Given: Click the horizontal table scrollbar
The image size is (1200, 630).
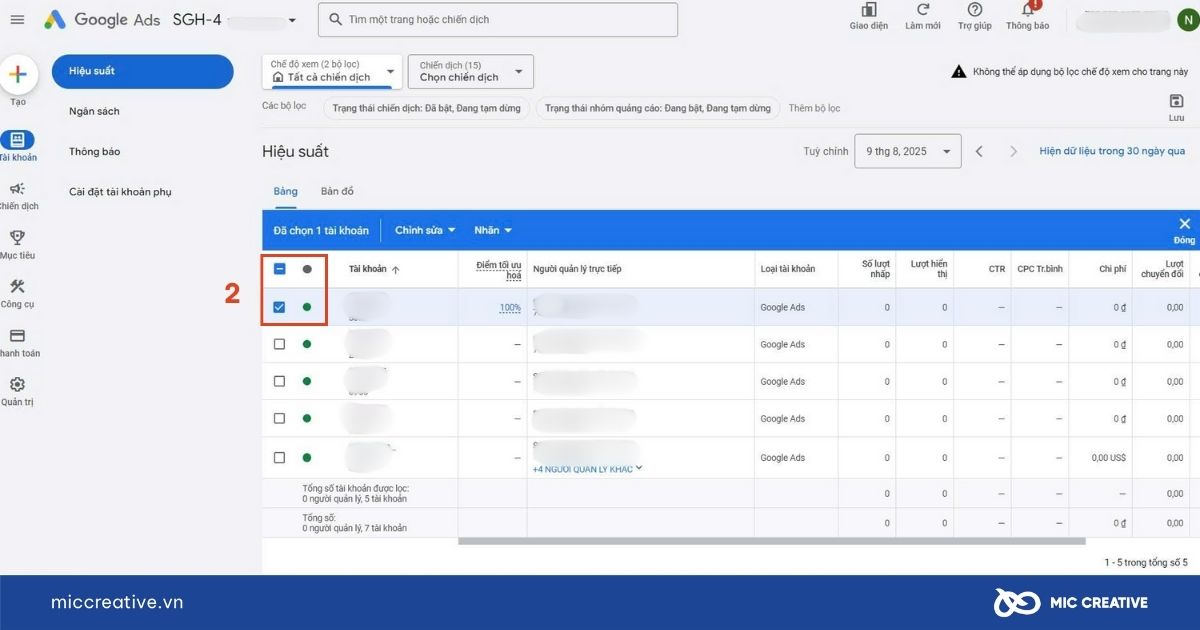Looking at the screenshot, I should [x=771, y=541].
